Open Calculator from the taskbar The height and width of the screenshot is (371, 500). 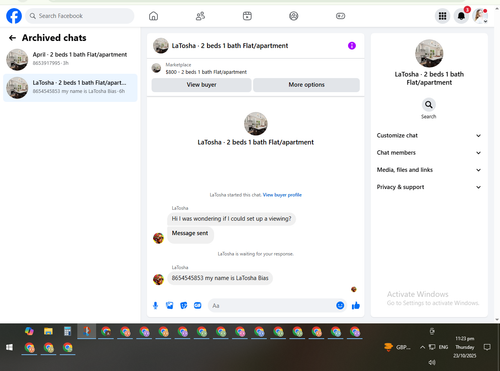pos(67,331)
